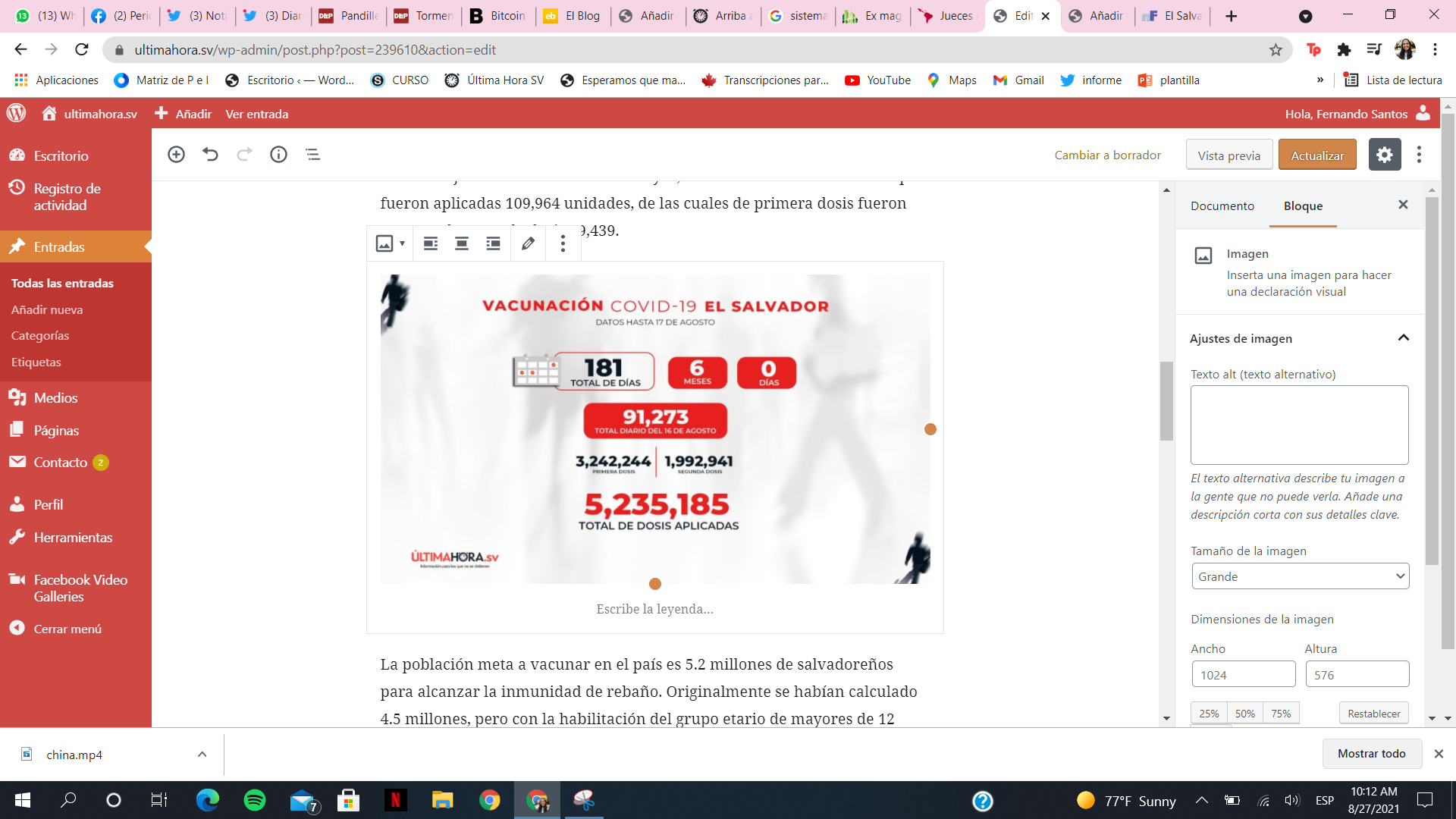The height and width of the screenshot is (819, 1456).
Task: Click the vaccination infographic image
Action: [655, 429]
